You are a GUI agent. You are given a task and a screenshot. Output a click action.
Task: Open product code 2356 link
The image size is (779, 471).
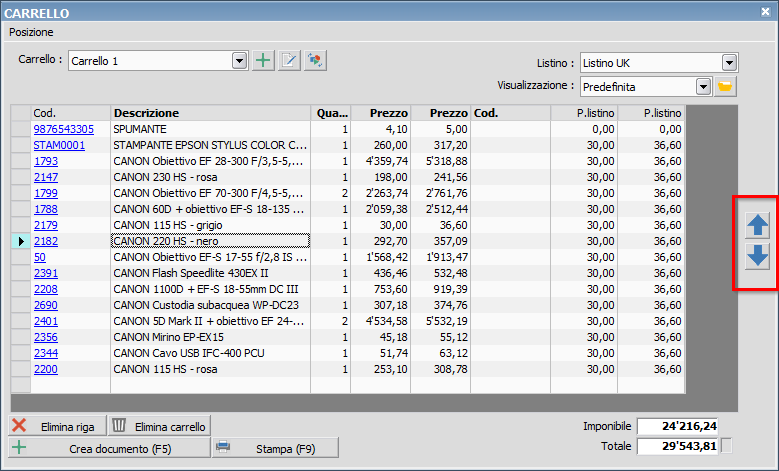click(x=46, y=337)
